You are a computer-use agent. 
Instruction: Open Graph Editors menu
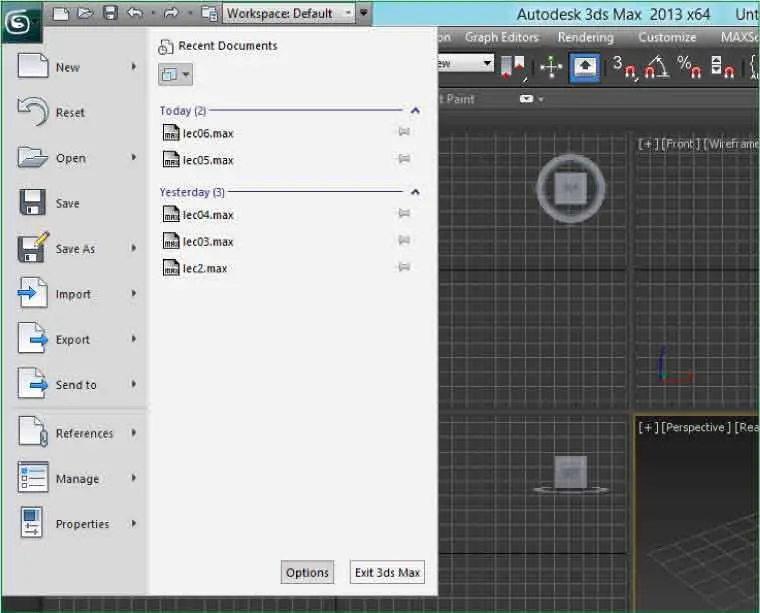click(502, 37)
